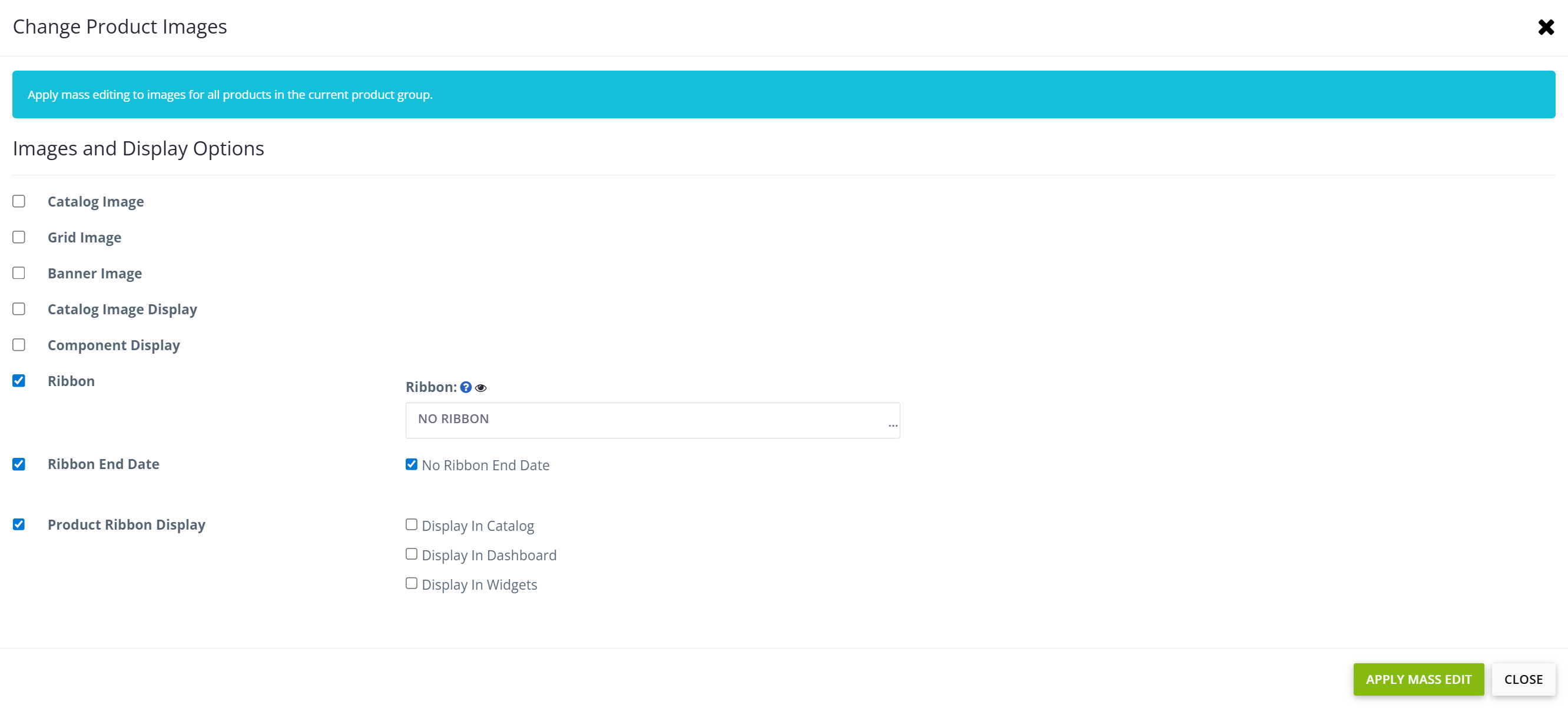Check the Banner Image option
The image size is (1568, 708).
pyautogui.click(x=19, y=273)
